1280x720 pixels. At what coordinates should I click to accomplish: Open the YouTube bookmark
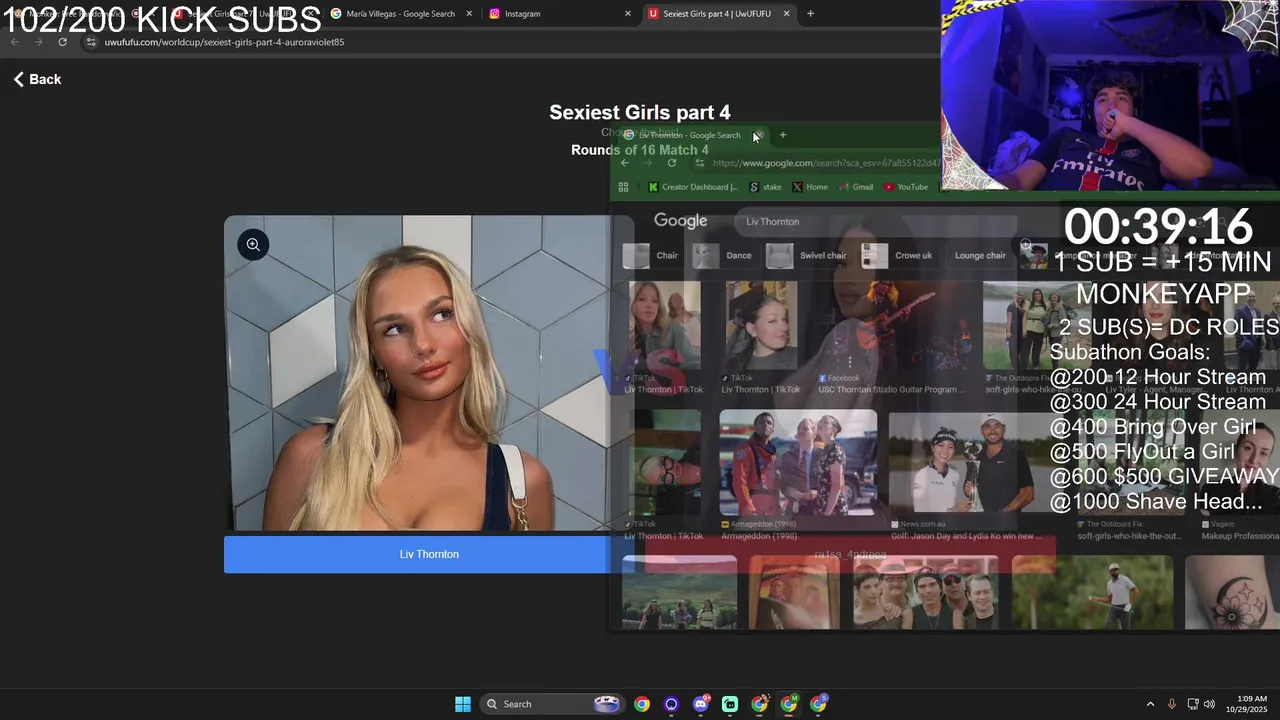pyautogui.click(x=906, y=187)
